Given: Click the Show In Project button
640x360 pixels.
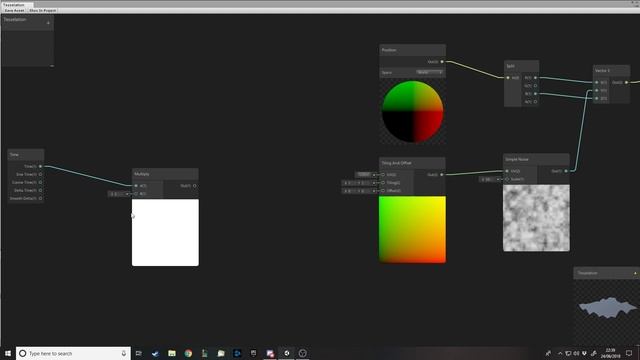Looking at the screenshot, I should point(42,10).
